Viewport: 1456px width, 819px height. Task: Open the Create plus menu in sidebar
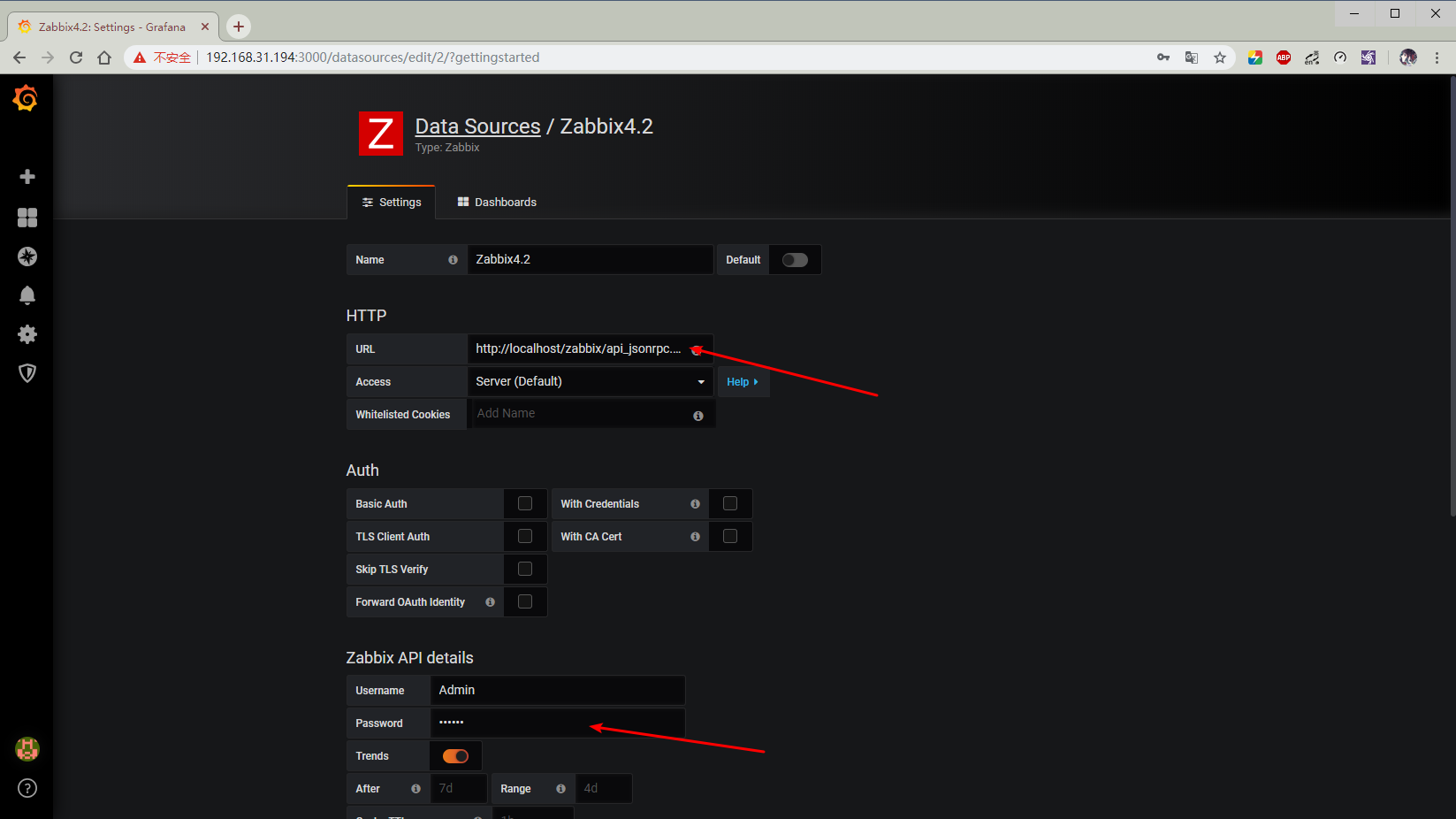(x=27, y=177)
